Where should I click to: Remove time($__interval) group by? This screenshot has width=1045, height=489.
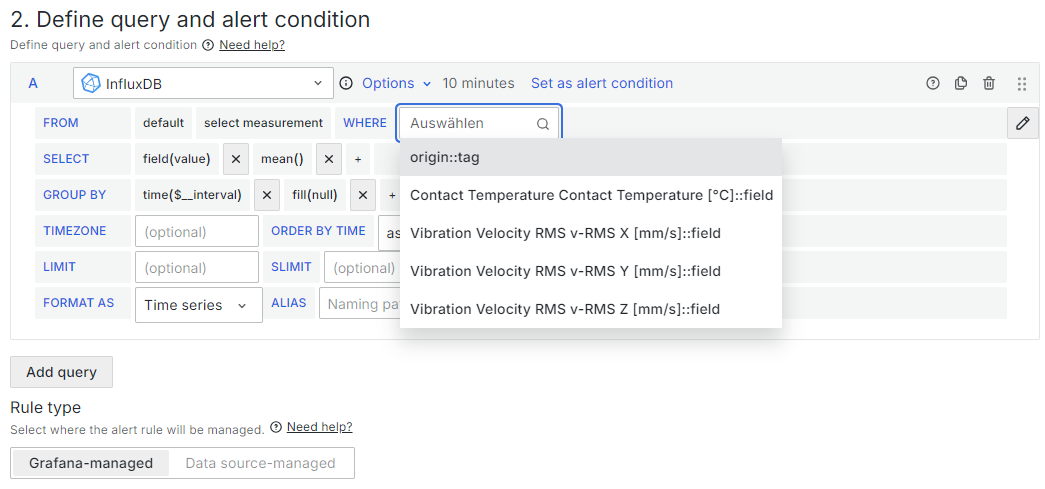tap(267, 195)
